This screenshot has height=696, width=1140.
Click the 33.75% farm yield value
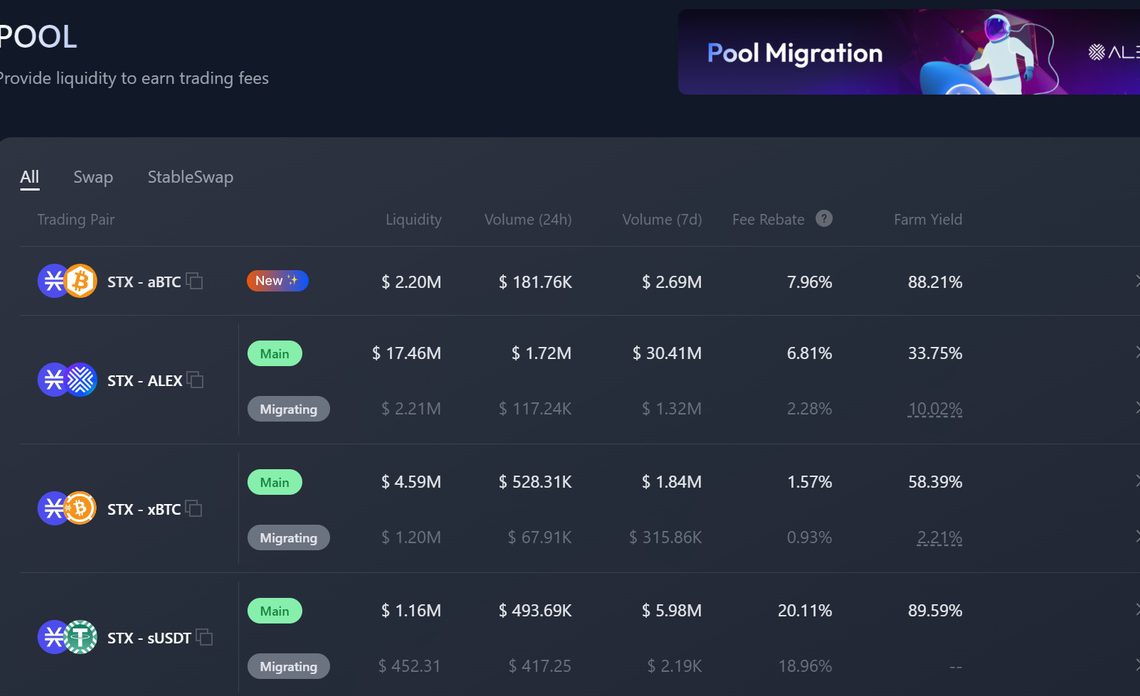coord(935,353)
